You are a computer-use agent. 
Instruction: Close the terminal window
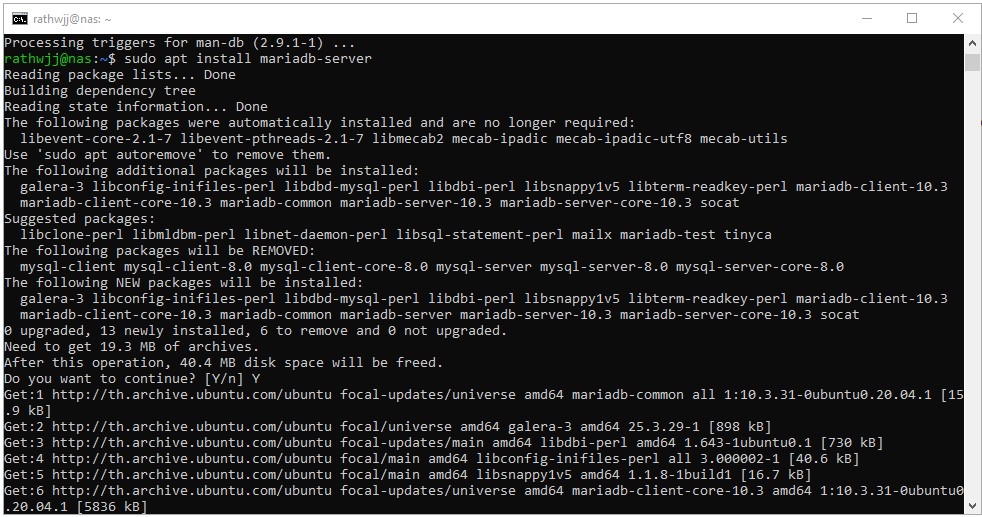958,18
